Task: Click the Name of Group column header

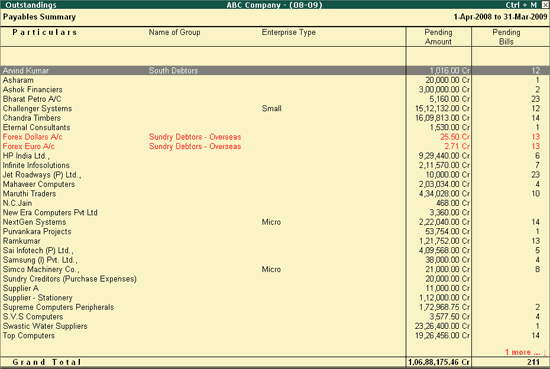Action: pyautogui.click(x=174, y=32)
